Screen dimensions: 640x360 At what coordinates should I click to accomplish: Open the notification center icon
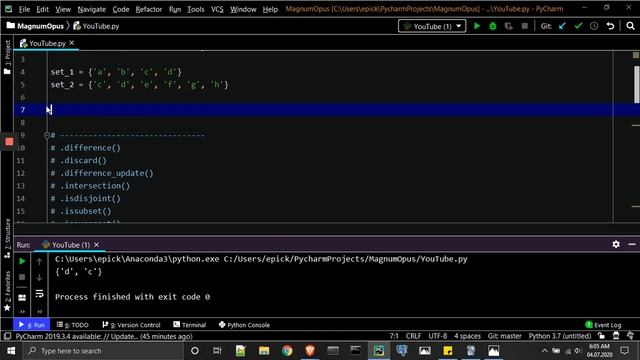[x=624, y=351]
